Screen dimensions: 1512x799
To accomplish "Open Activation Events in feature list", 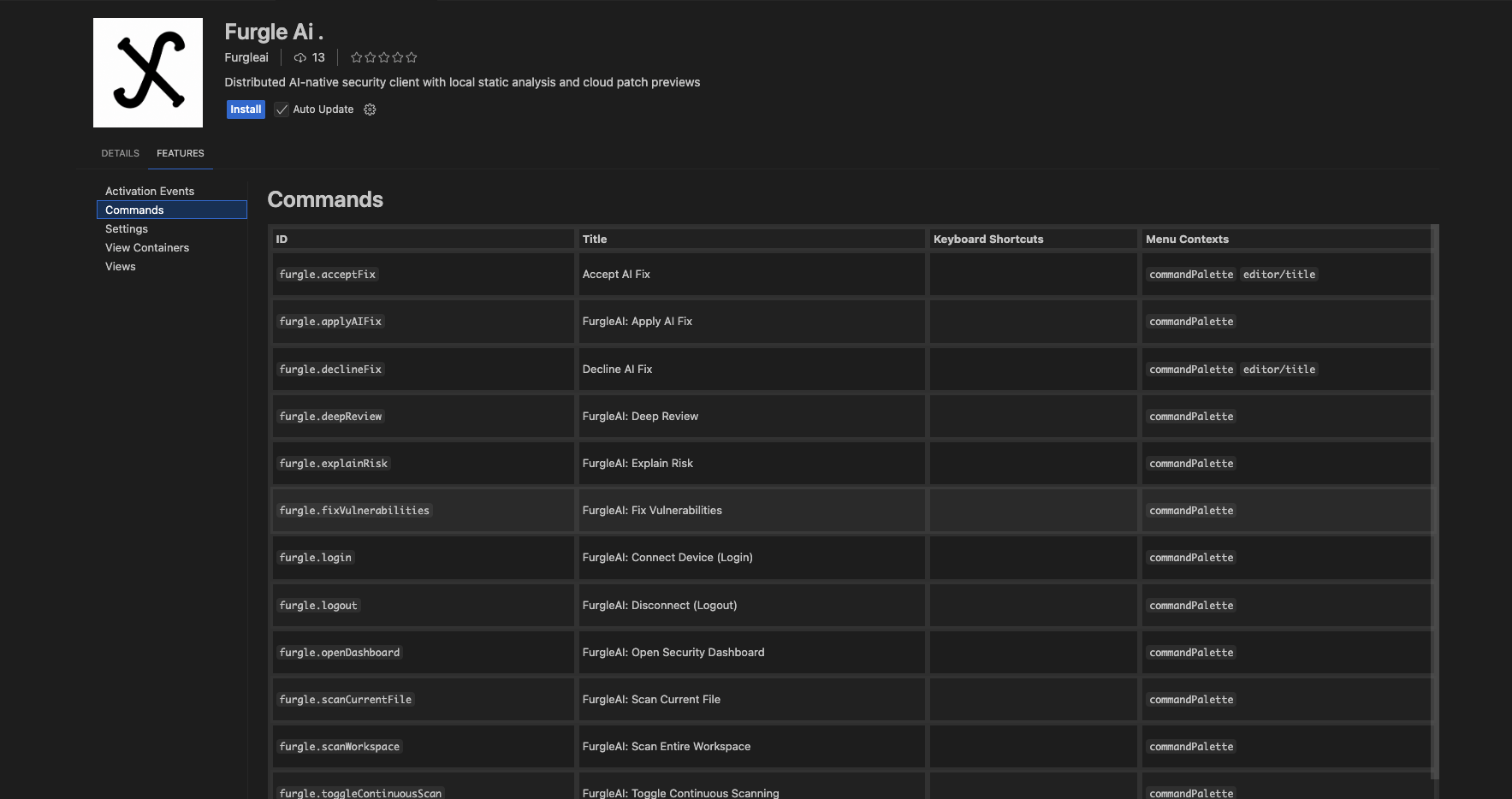I will point(150,191).
